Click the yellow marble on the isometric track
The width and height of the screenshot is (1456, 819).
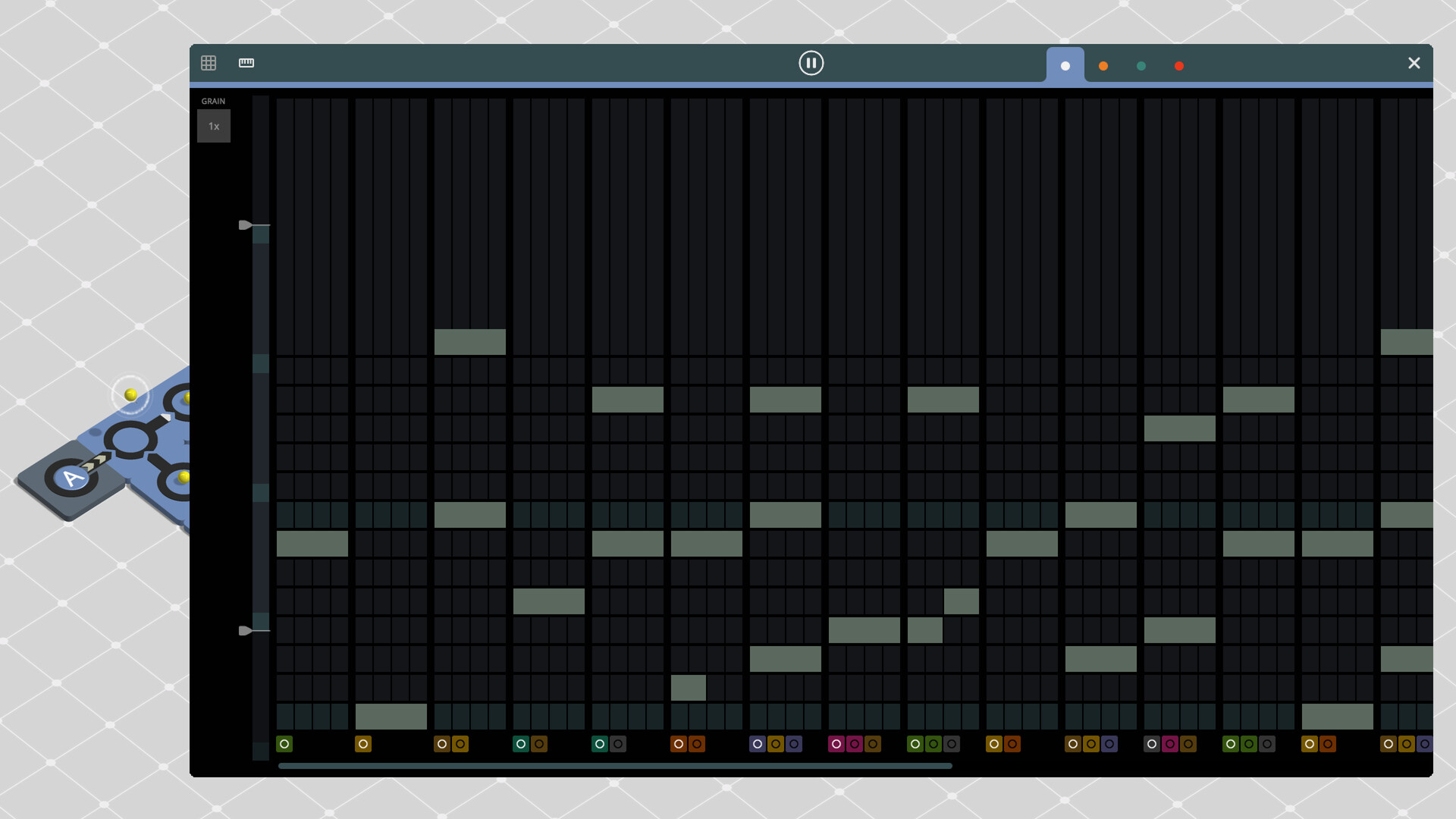(130, 394)
